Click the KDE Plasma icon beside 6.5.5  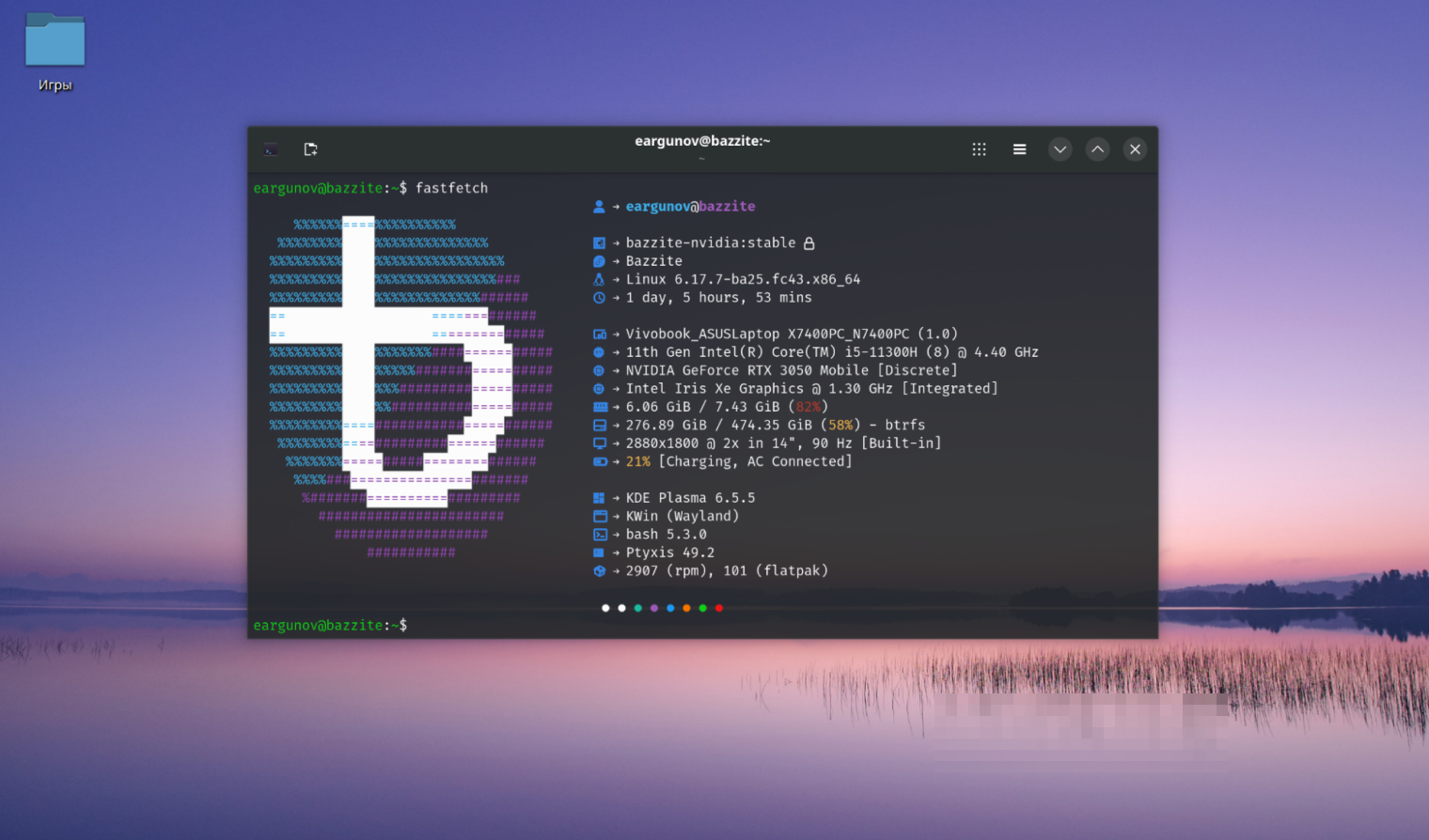point(600,497)
